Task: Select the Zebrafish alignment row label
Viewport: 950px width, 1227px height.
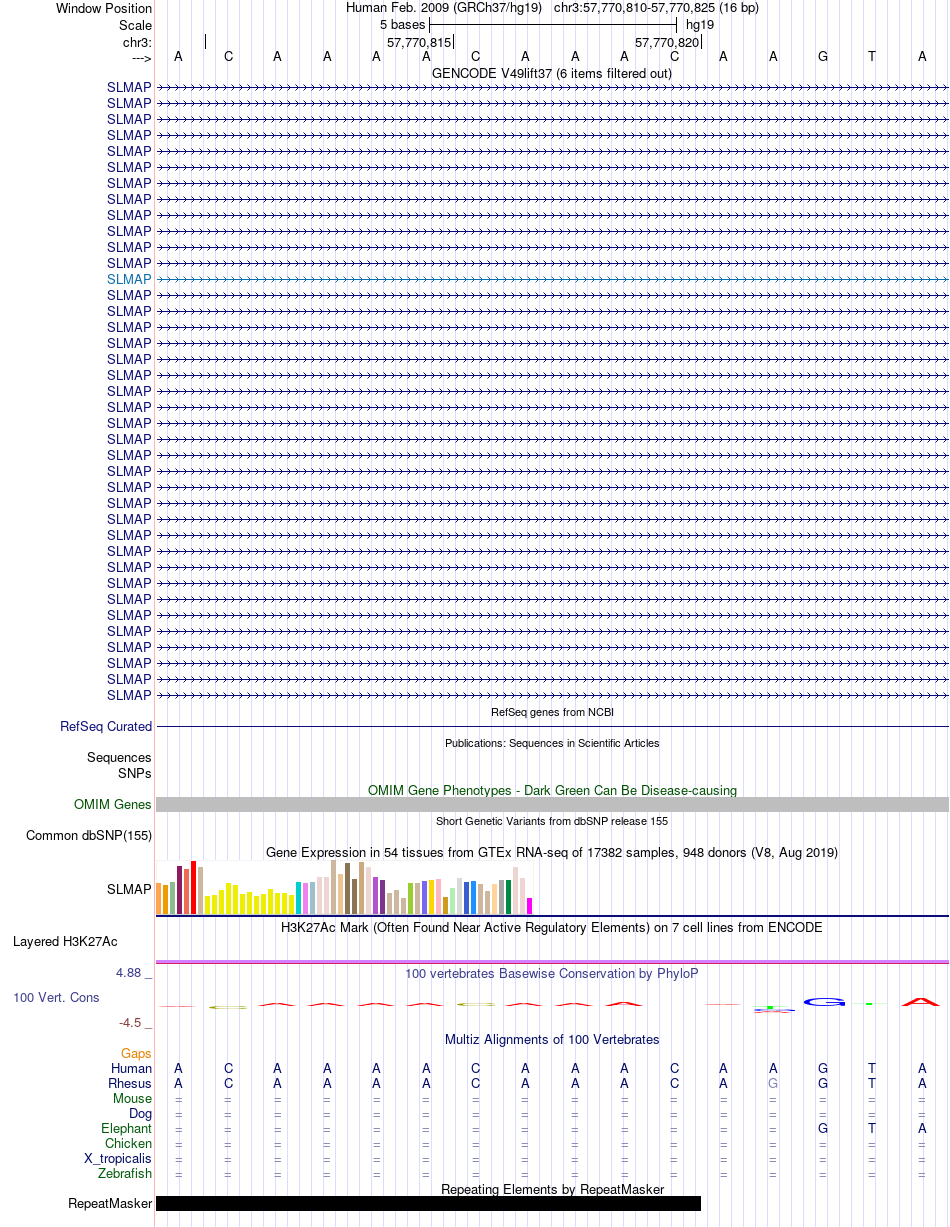Action: (x=125, y=1174)
